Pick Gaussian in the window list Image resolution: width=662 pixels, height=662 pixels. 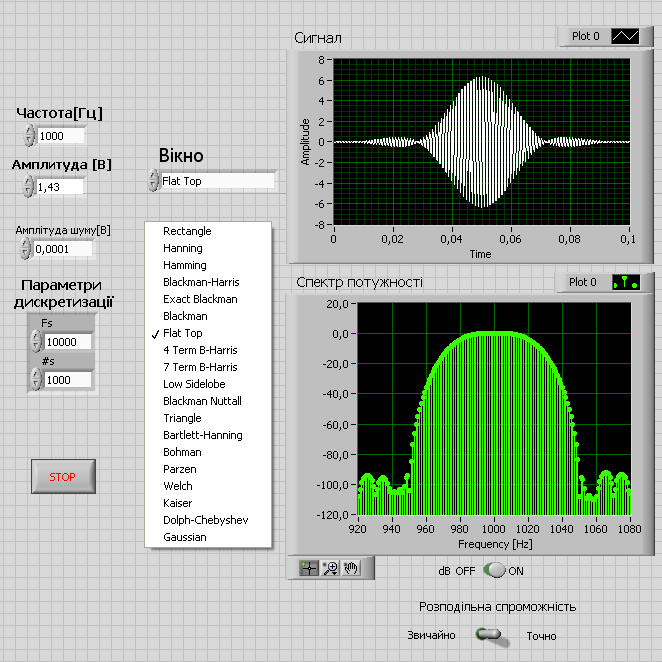185,537
